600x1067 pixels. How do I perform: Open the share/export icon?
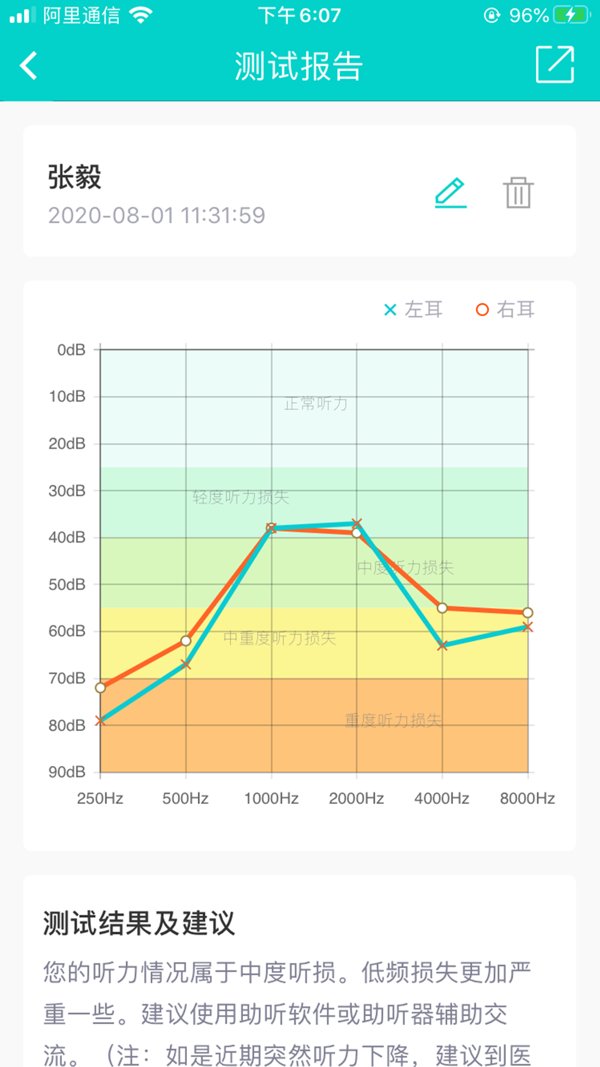[x=555, y=65]
